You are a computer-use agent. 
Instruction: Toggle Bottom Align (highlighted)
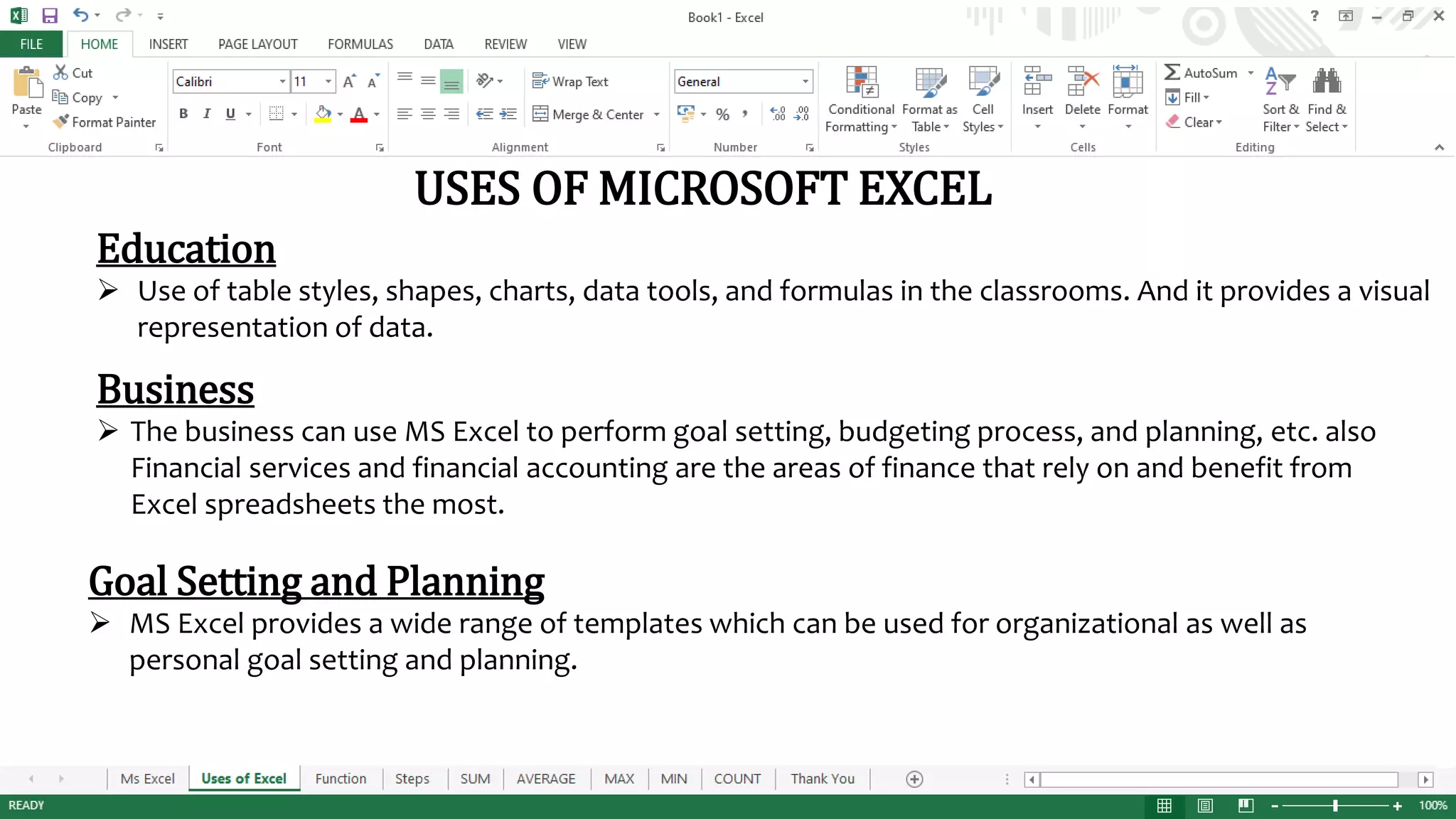[451, 82]
